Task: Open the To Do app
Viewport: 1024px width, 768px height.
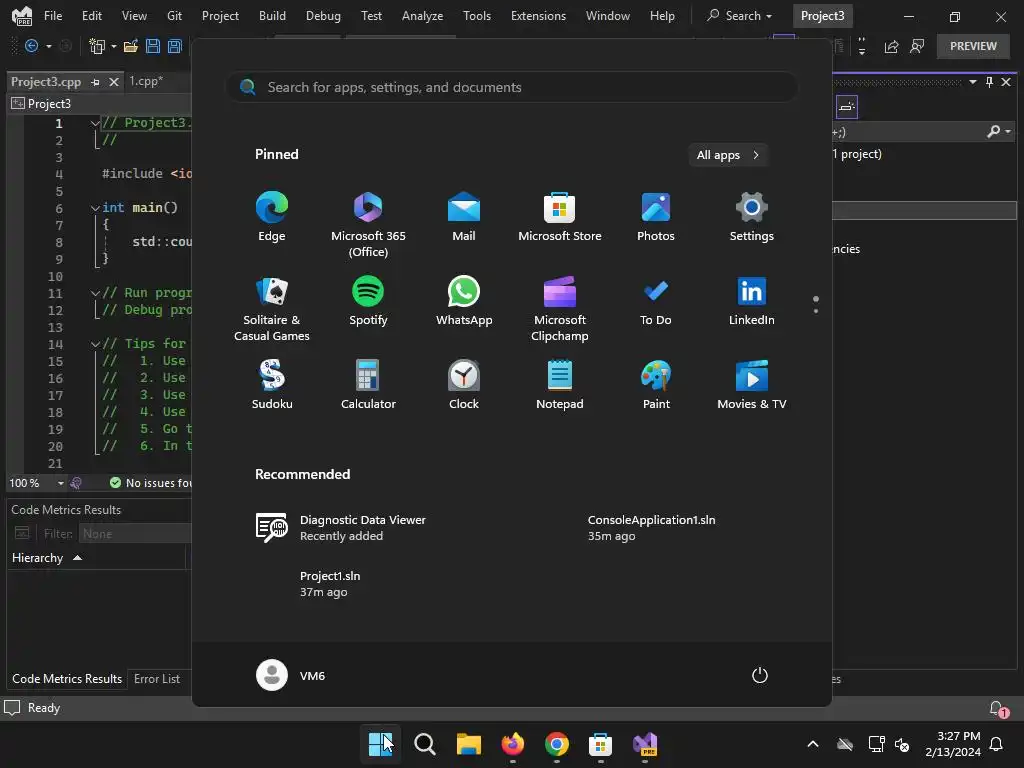Action: coord(656,301)
